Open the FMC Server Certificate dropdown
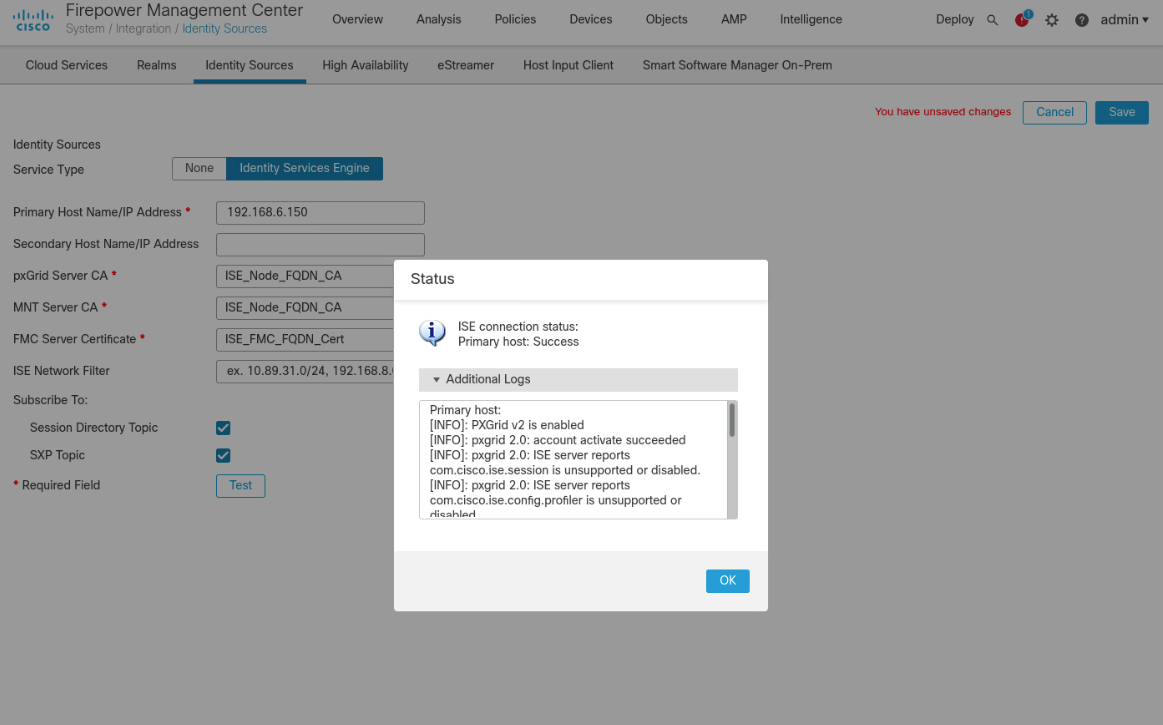 pyautogui.click(x=305, y=339)
